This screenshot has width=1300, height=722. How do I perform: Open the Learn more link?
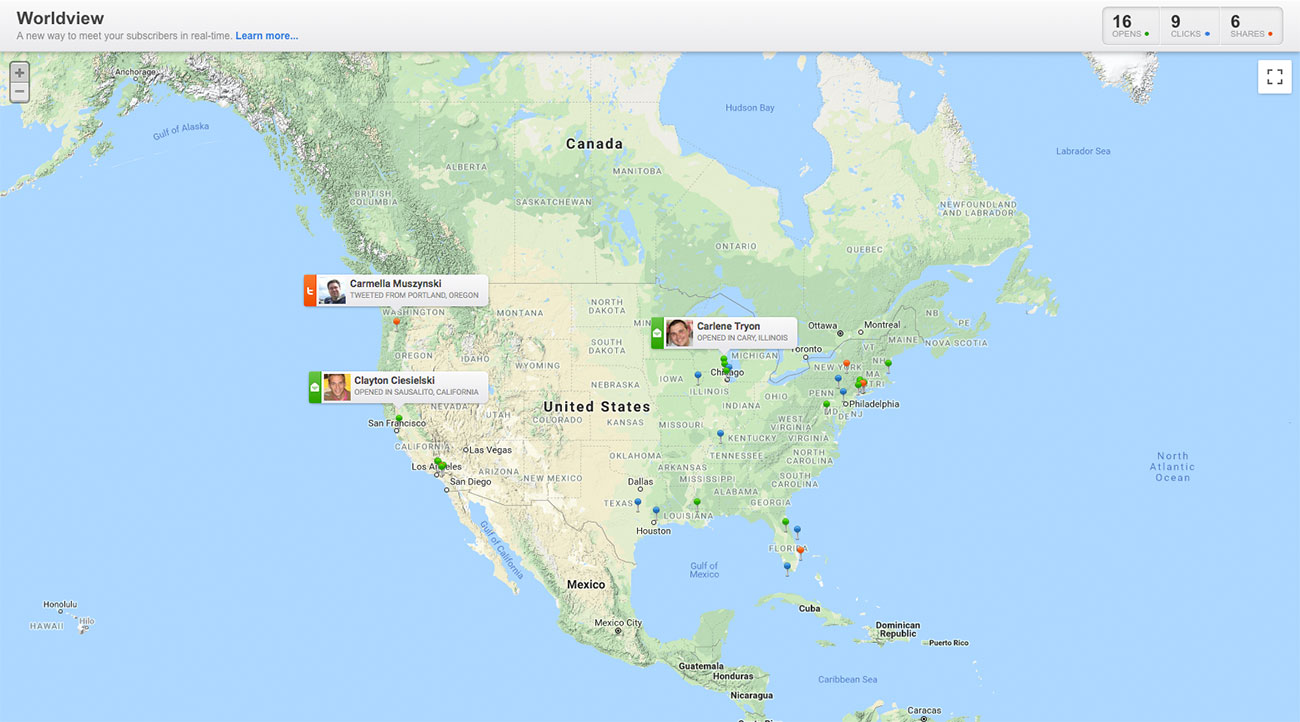click(x=267, y=35)
